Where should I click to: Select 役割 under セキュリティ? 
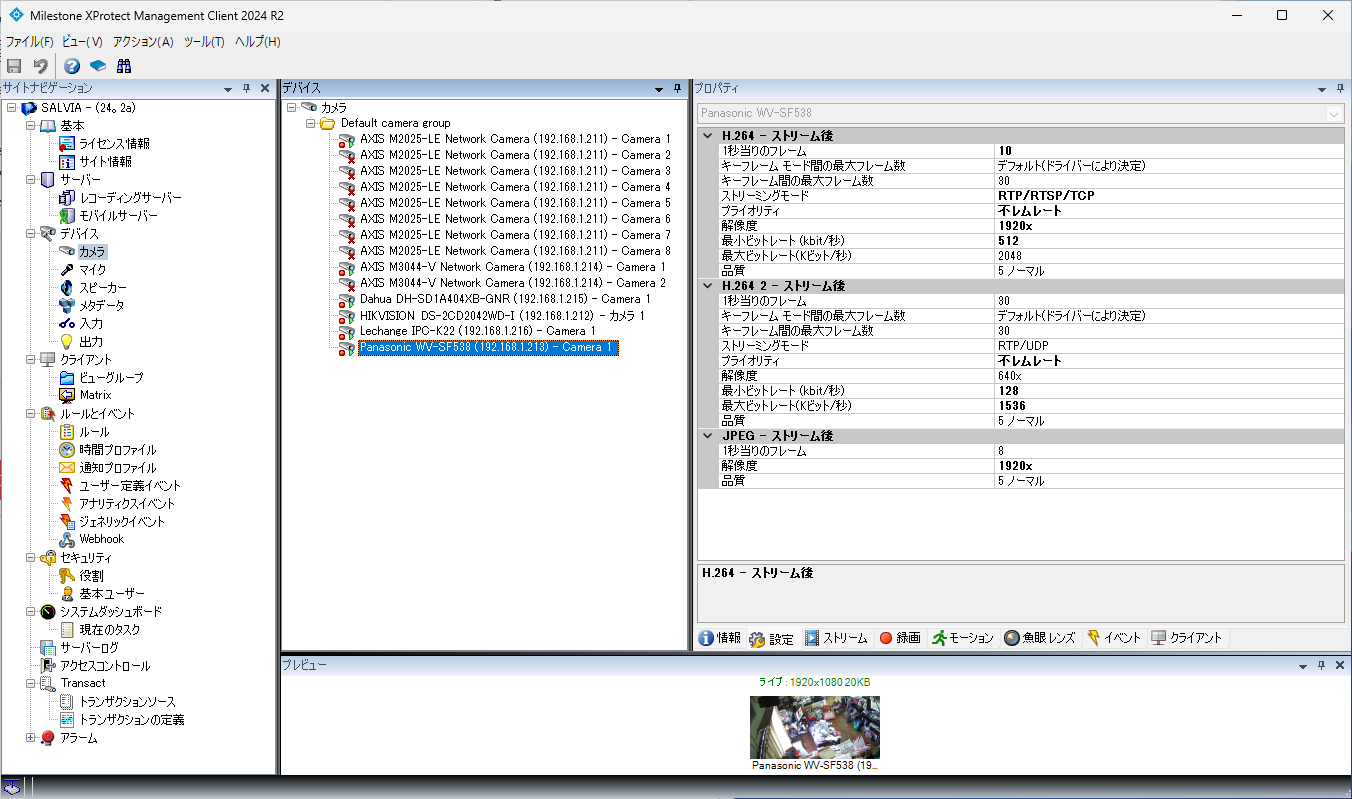click(91, 576)
